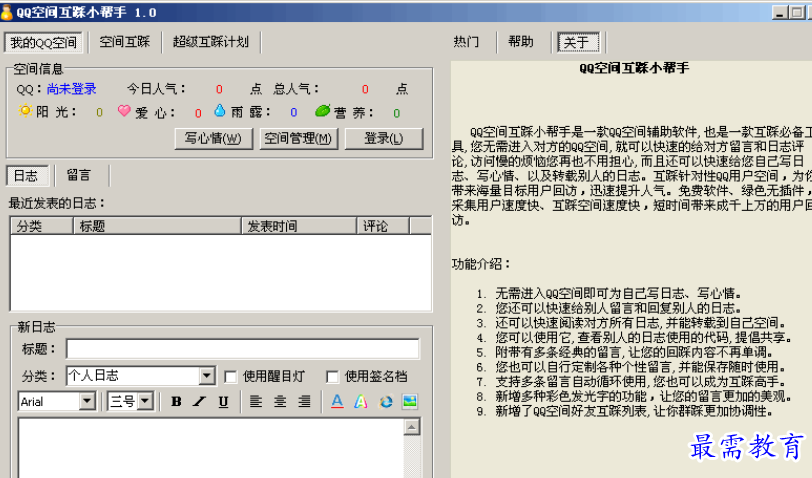
Task: Click 空间管理(M) button
Action: [298, 139]
